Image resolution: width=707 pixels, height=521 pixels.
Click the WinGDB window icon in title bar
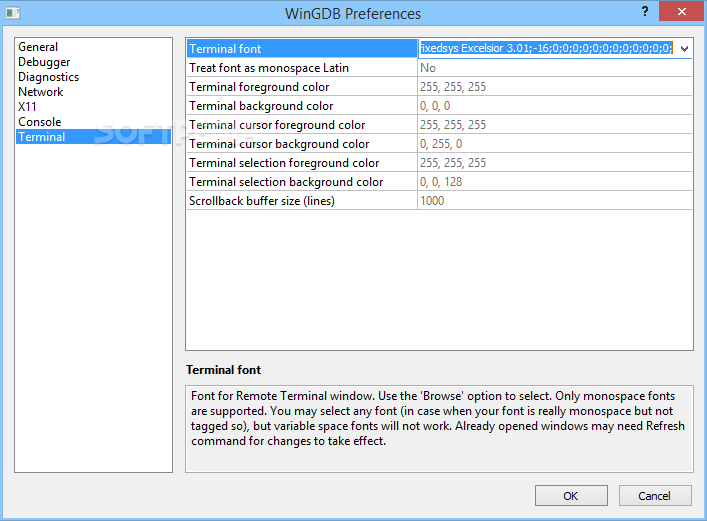click(x=13, y=13)
